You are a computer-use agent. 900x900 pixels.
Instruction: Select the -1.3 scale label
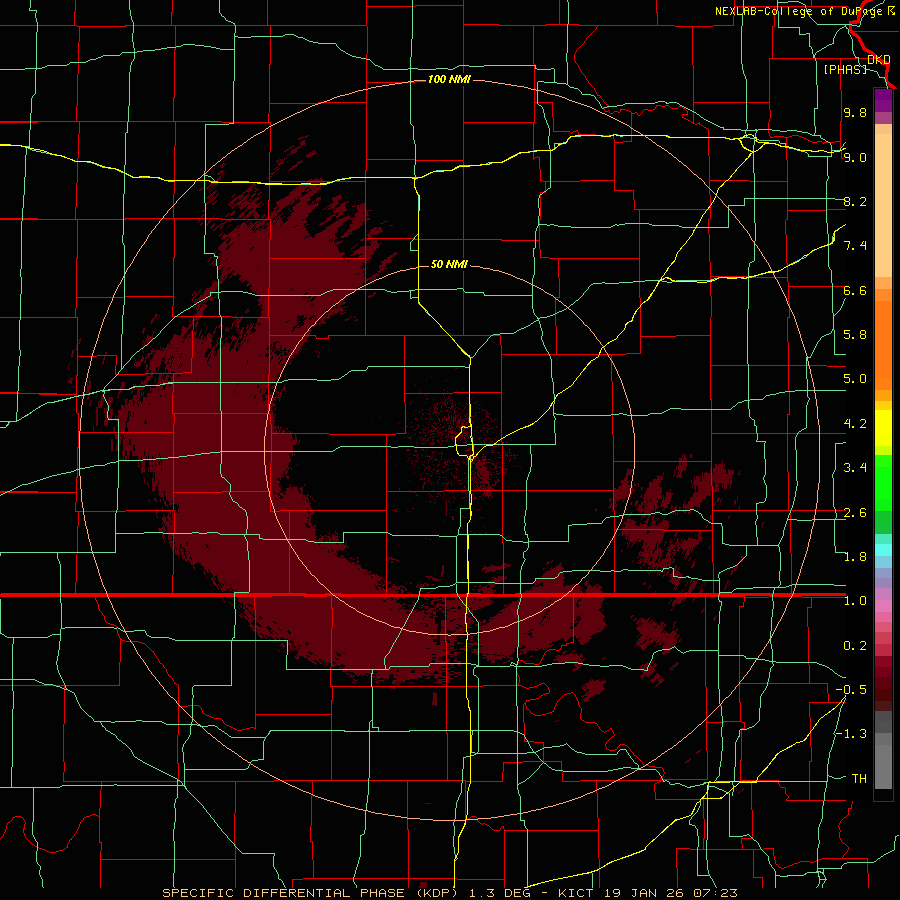[x=851, y=734]
